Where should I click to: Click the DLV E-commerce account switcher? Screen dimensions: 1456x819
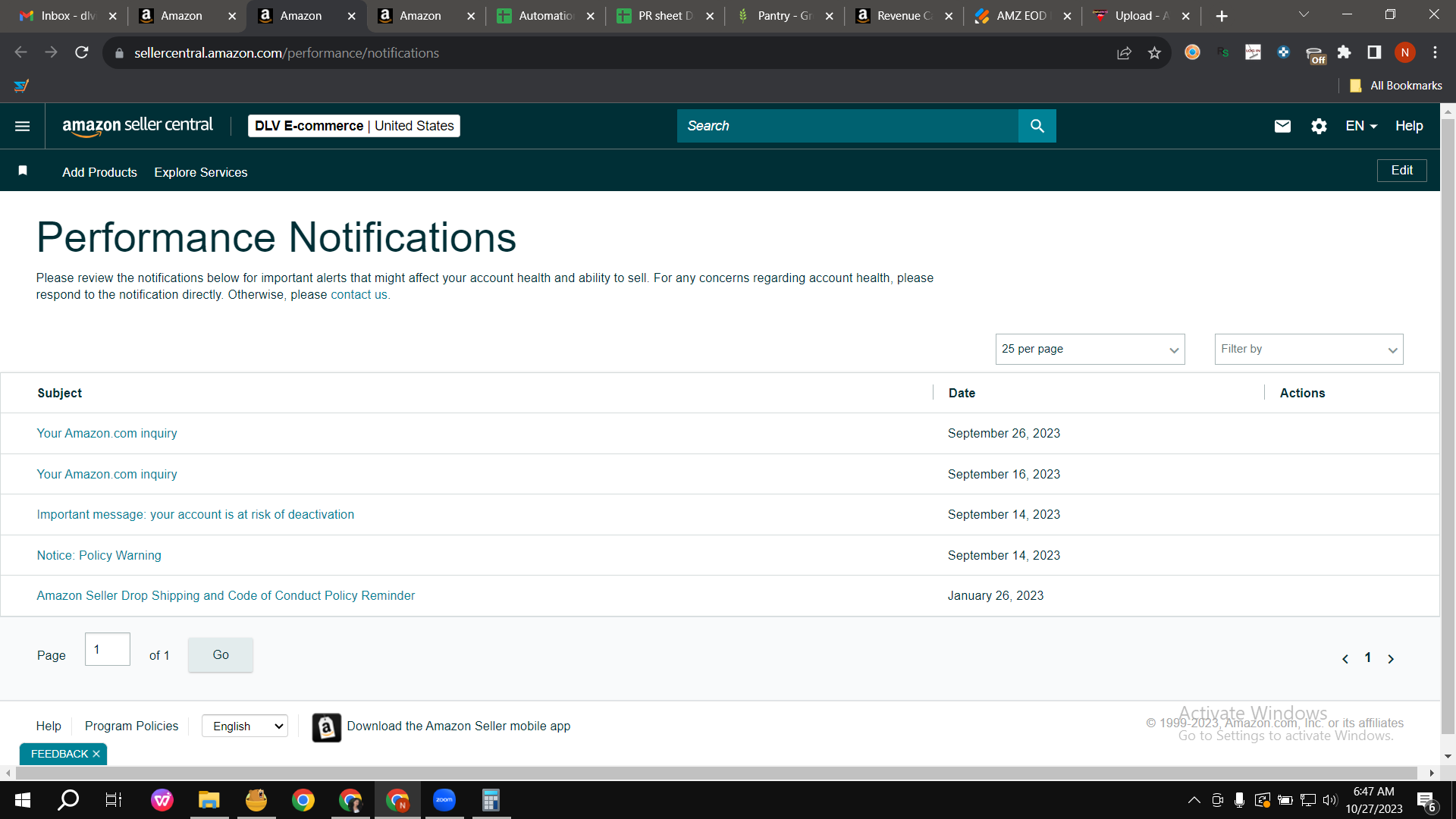pos(354,126)
